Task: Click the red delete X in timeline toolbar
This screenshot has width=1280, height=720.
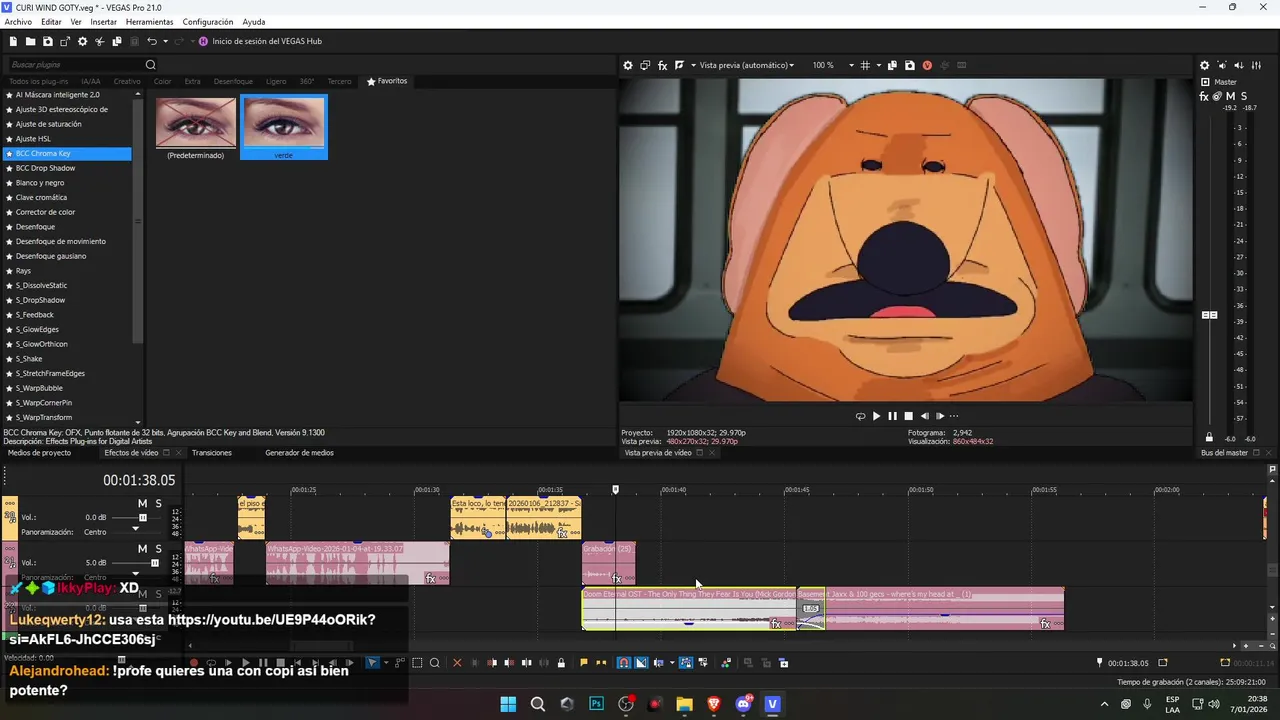Action: point(457,663)
